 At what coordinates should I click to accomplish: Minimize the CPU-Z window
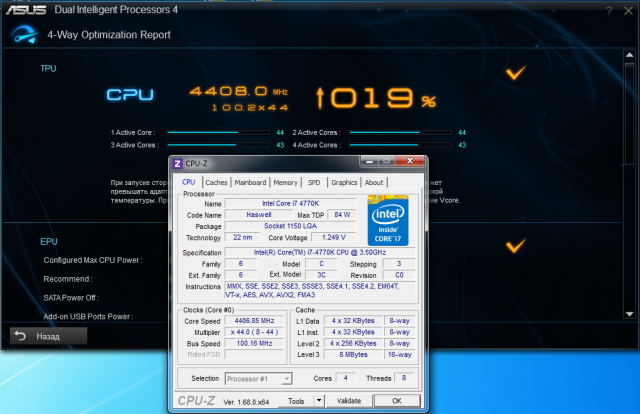(x=370, y=161)
